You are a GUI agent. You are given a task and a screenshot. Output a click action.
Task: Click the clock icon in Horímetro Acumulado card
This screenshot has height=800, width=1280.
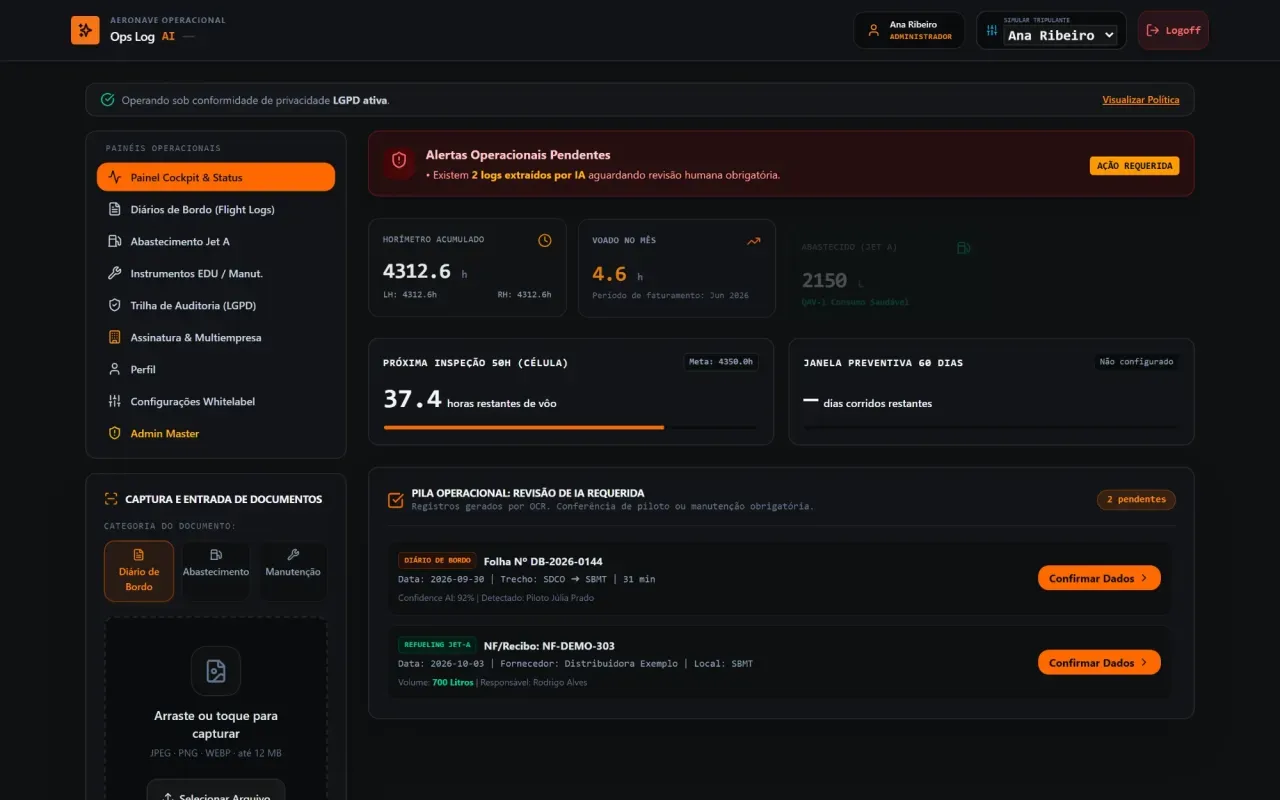coord(545,240)
